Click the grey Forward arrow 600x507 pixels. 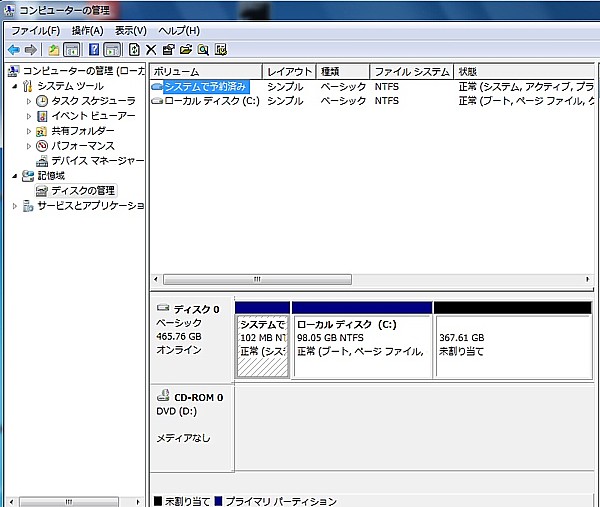point(31,50)
